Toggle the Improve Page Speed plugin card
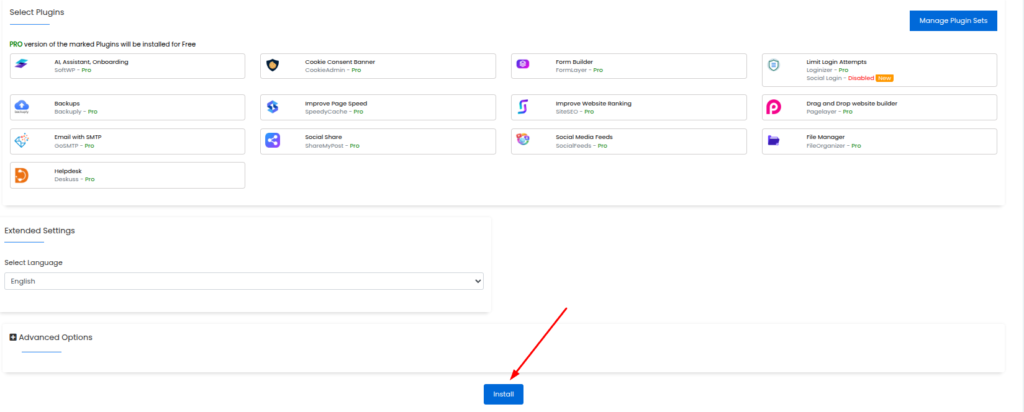The height and width of the screenshot is (412, 1024). click(x=377, y=108)
